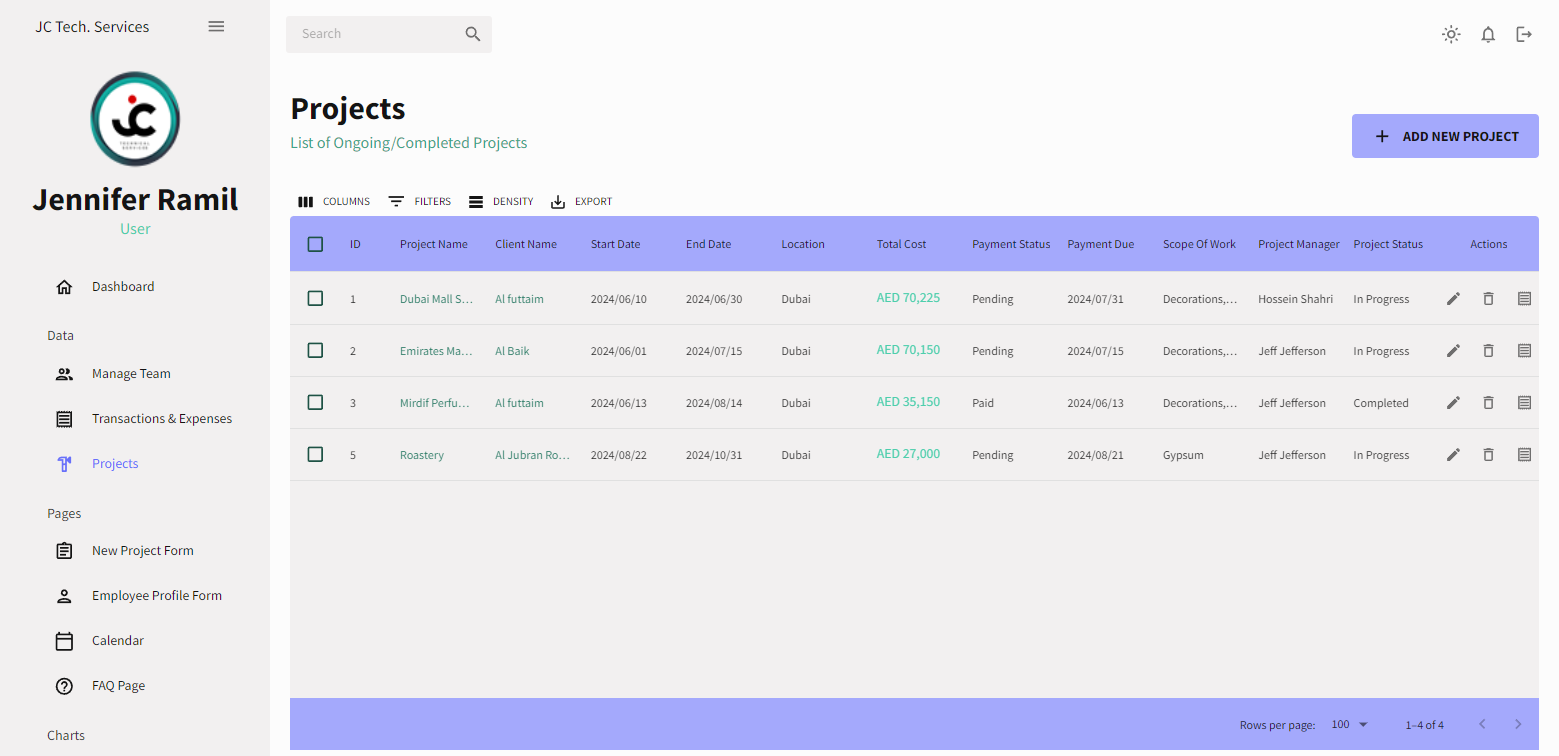The width and height of the screenshot is (1559, 756).
Task: Delete the Emirates Mall project row
Action: 1488,351
